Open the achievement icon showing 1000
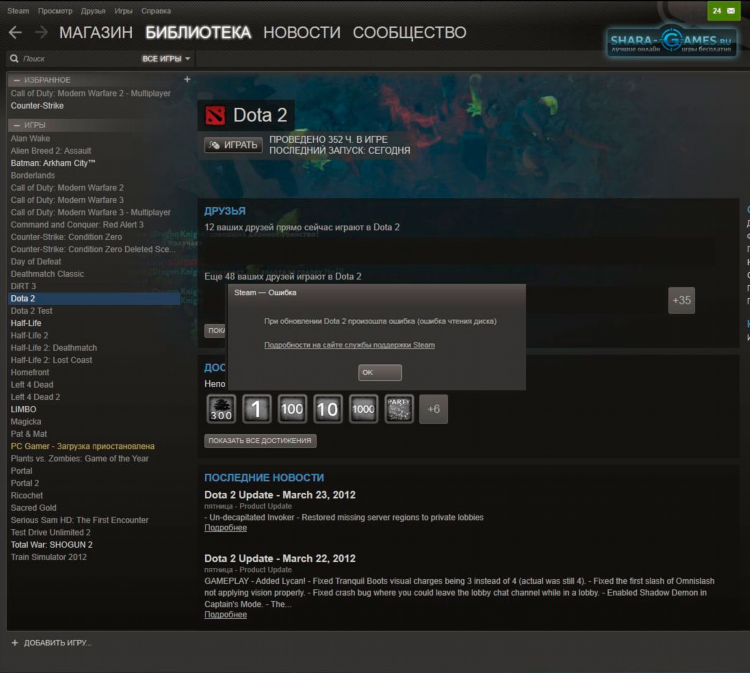This screenshot has height=673, width=750. pos(363,409)
